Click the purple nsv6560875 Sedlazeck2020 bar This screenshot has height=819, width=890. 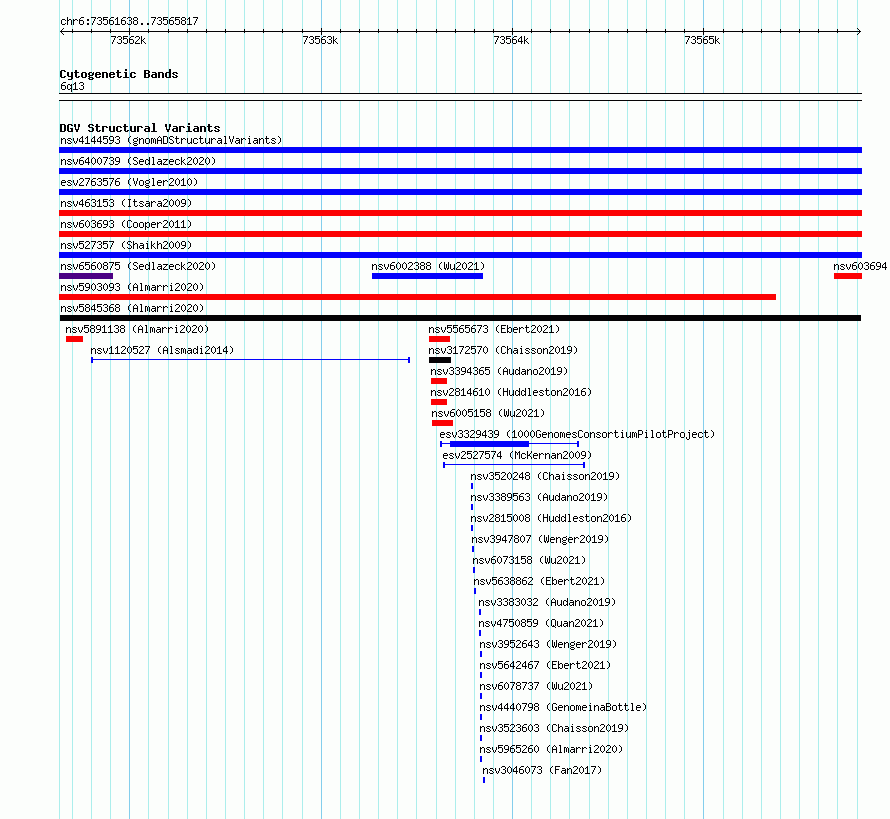86,276
